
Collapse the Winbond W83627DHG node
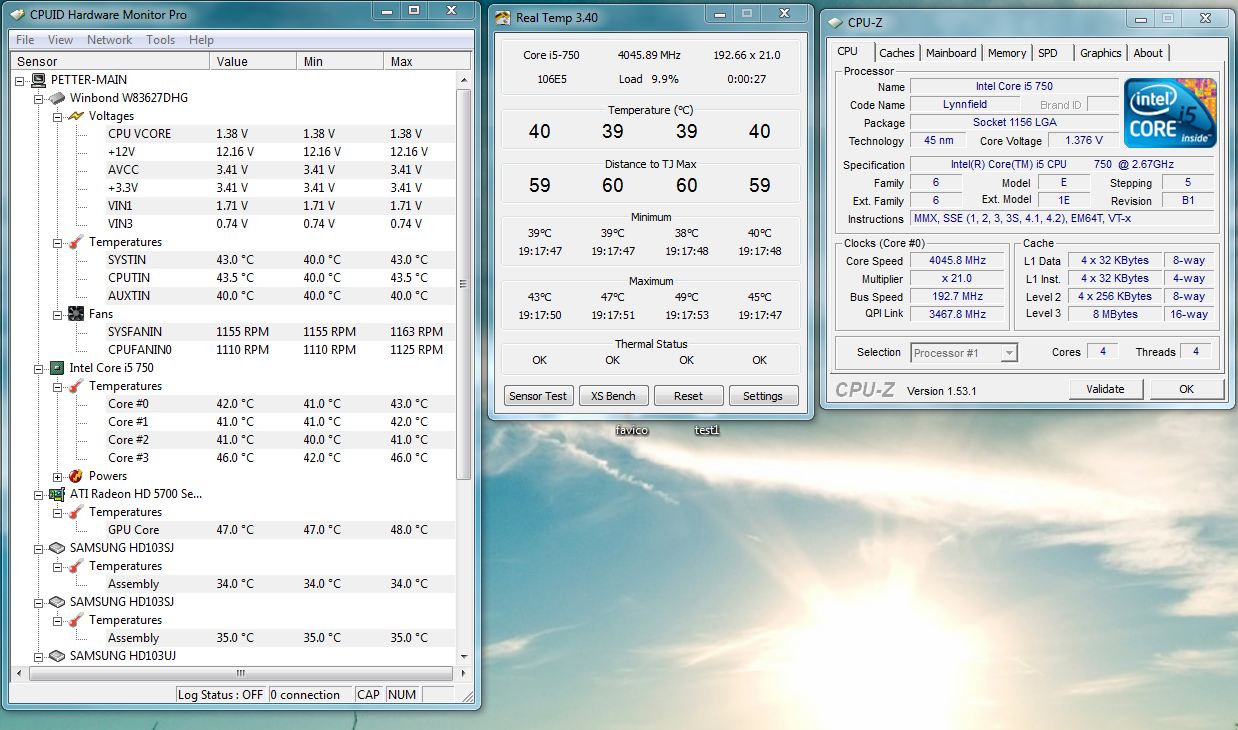tap(39, 98)
